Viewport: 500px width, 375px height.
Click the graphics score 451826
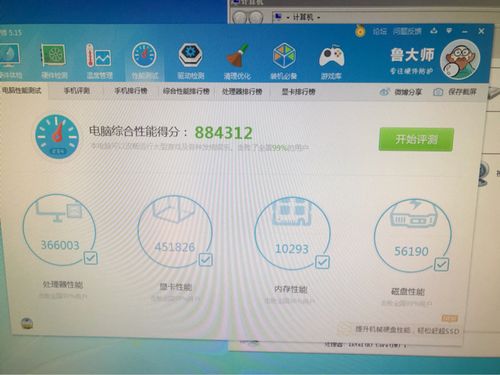(x=175, y=247)
